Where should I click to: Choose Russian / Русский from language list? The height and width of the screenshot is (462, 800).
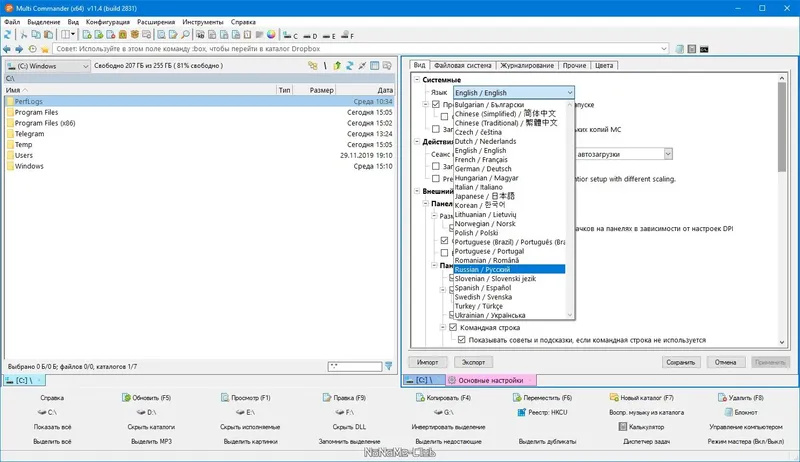tap(510, 269)
